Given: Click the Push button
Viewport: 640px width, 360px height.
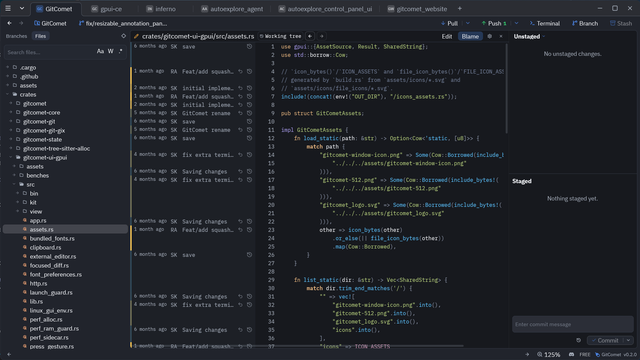Looking at the screenshot, I should (x=494, y=23).
